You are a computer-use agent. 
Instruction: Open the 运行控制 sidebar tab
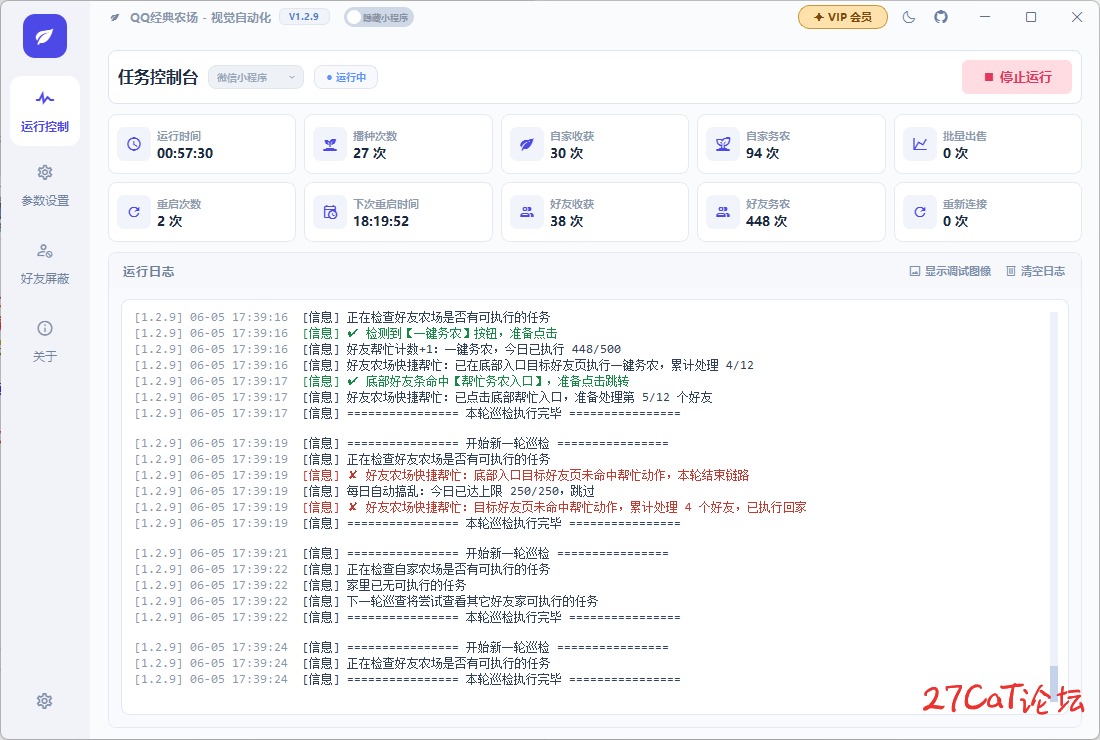tap(45, 111)
